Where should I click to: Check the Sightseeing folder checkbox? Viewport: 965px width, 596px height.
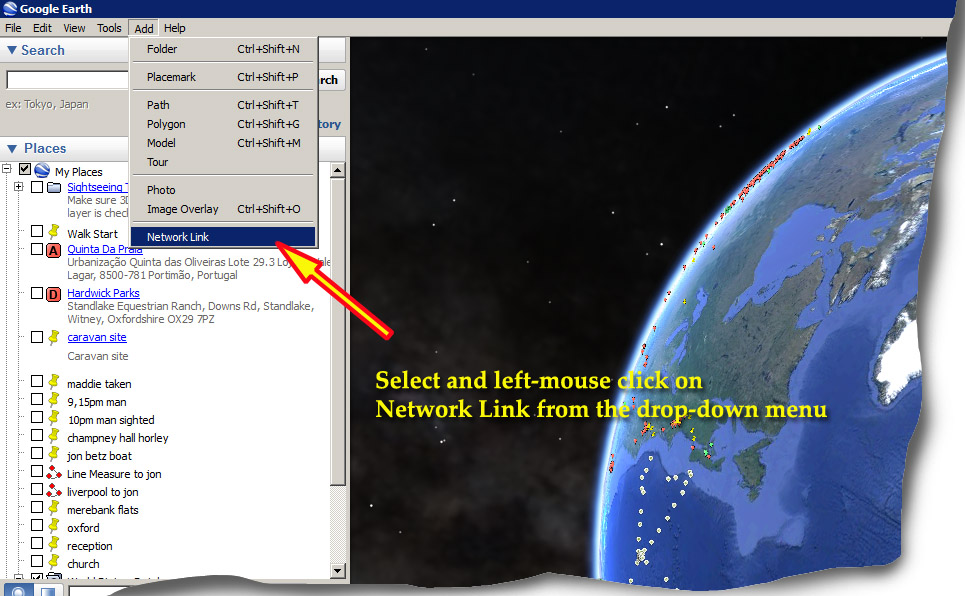click(37, 187)
